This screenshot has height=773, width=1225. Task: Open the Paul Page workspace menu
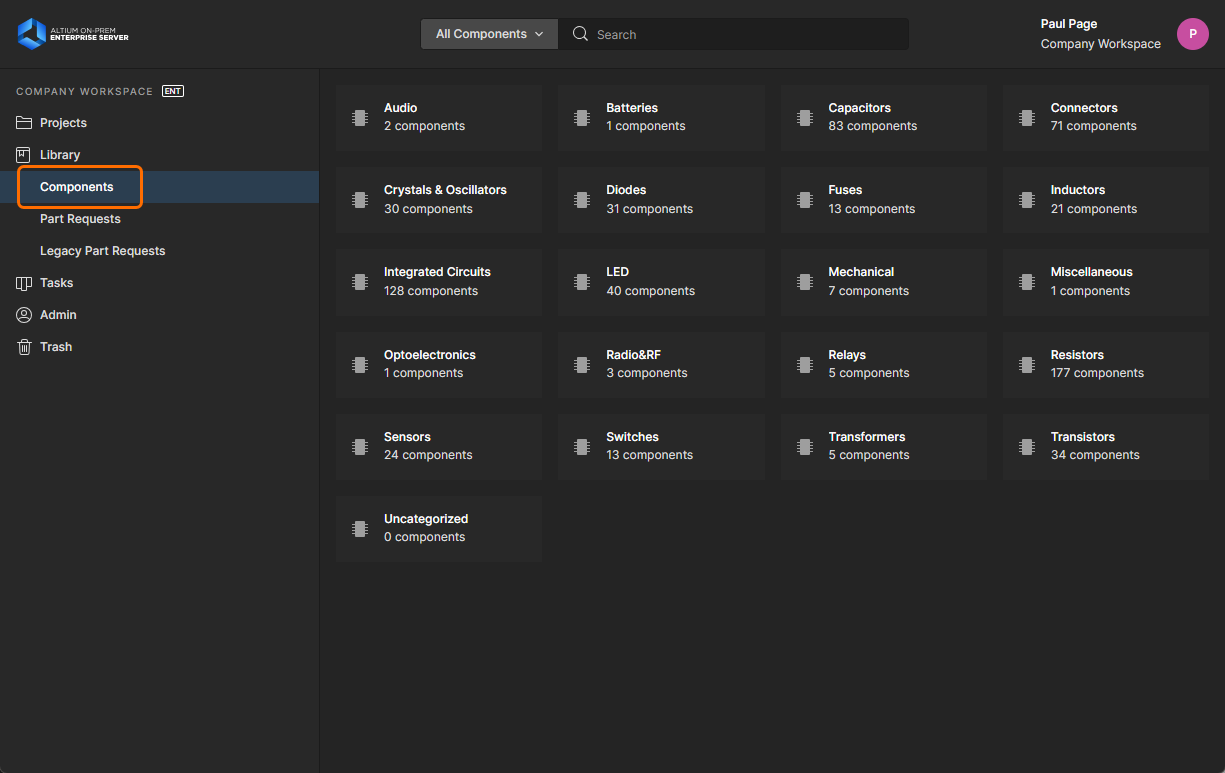click(x=1100, y=34)
